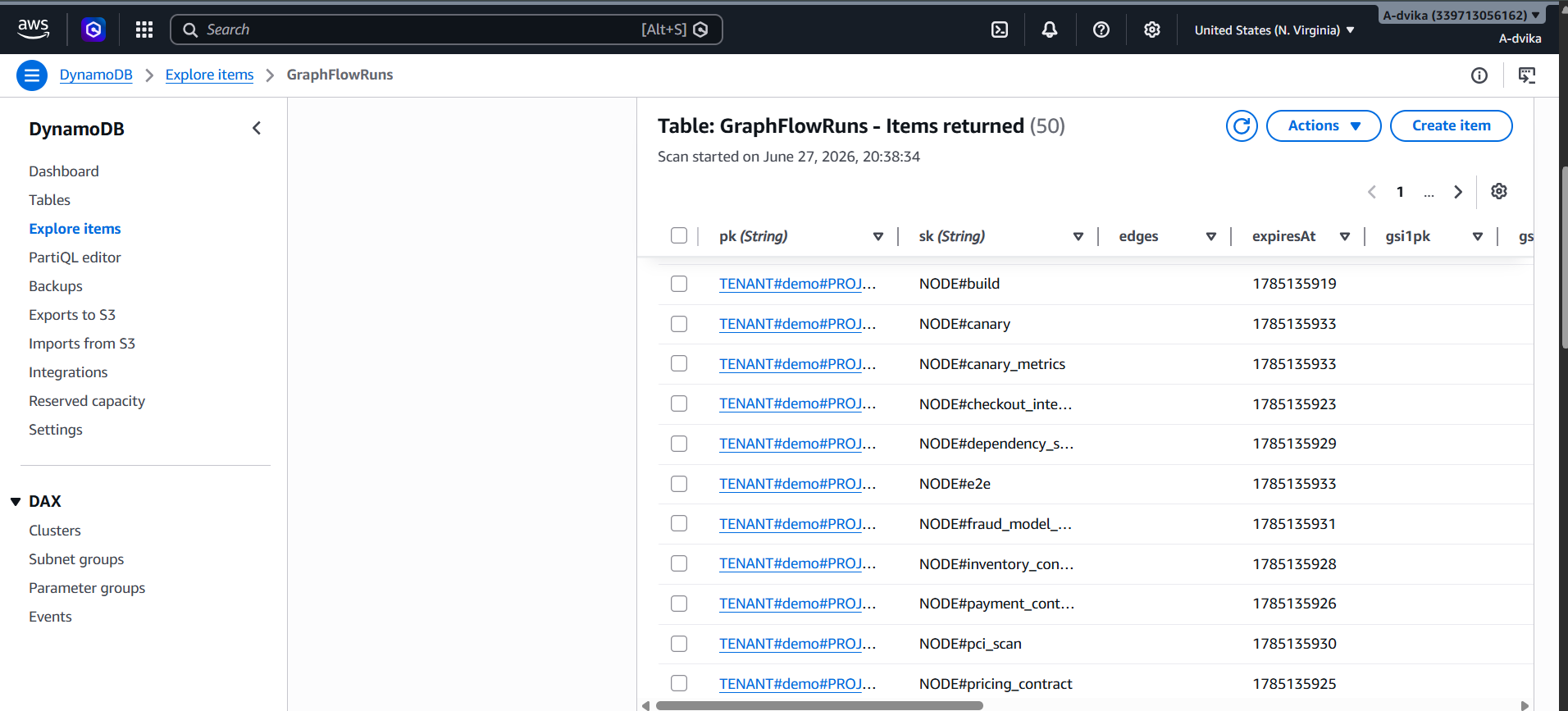Check the NODE#dependency_s… row
This screenshot has height=711, width=1568.
(x=679, y=444)
